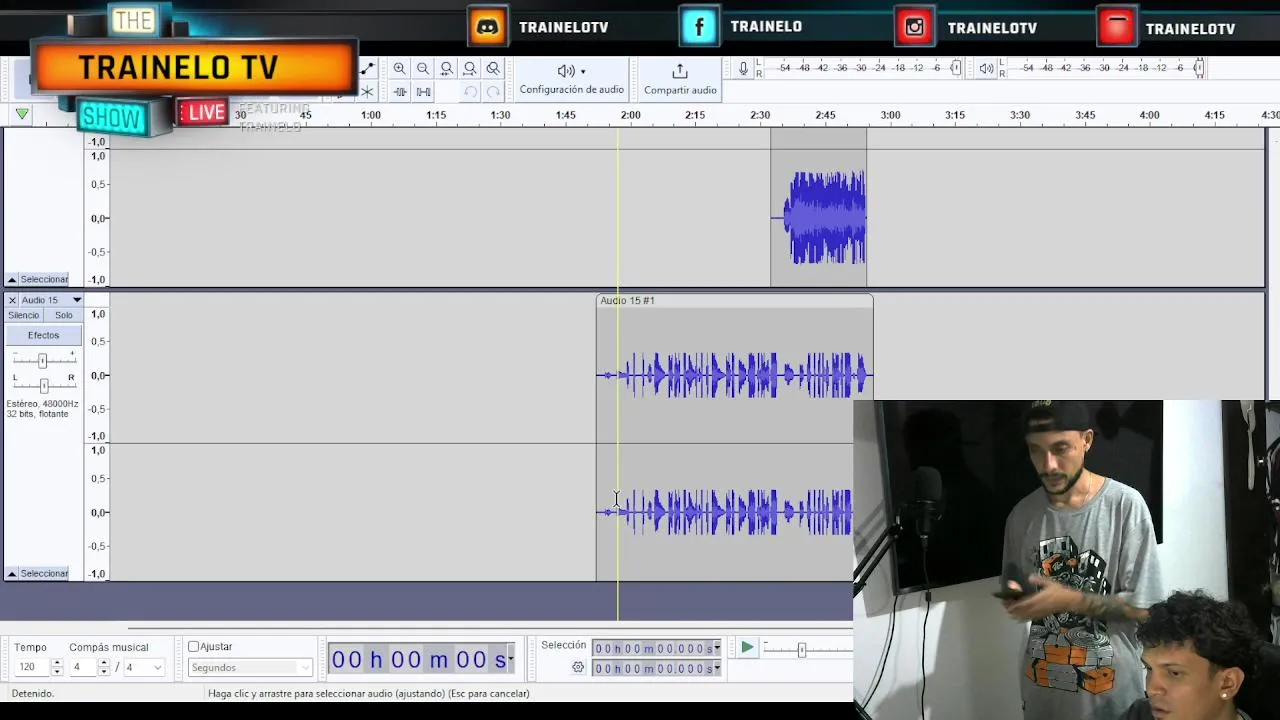Image resolution: width=1280 pixels, height=720 pixels.
Task: Click Audio 15 #1 clip title
Action: pos(628,300)
